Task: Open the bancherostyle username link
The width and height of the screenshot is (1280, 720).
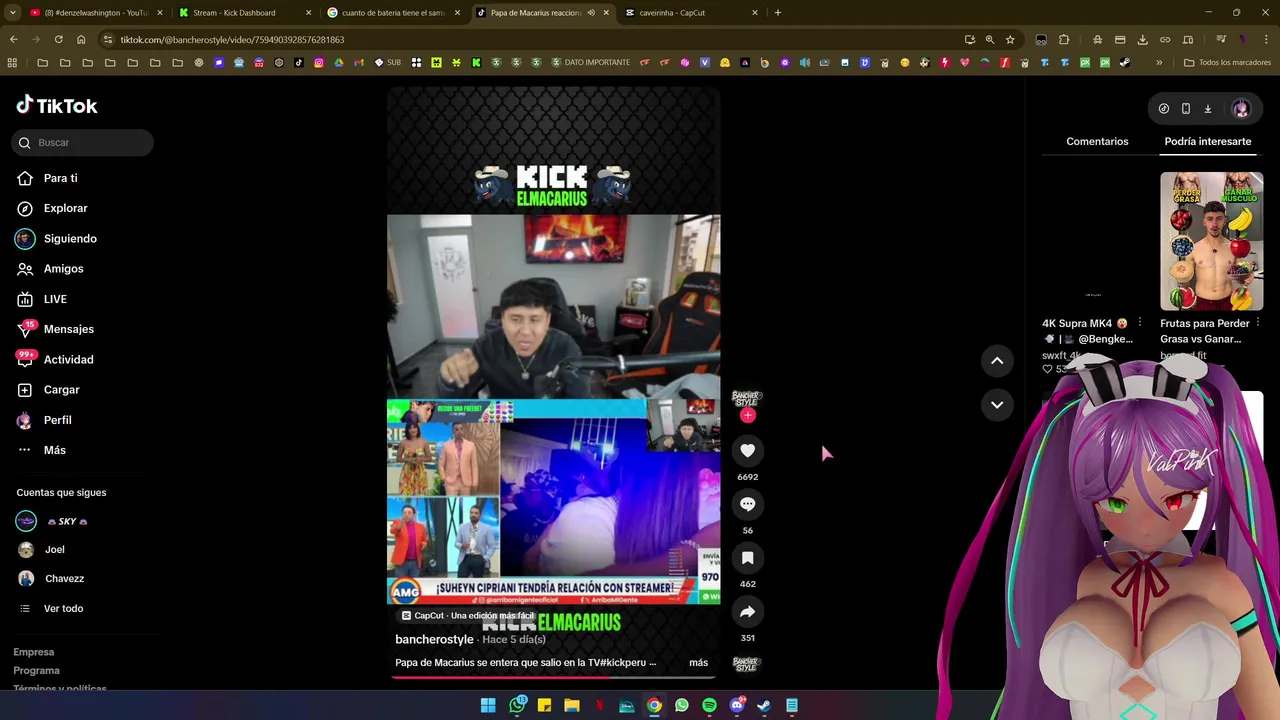Action: (x=434, y=639)
